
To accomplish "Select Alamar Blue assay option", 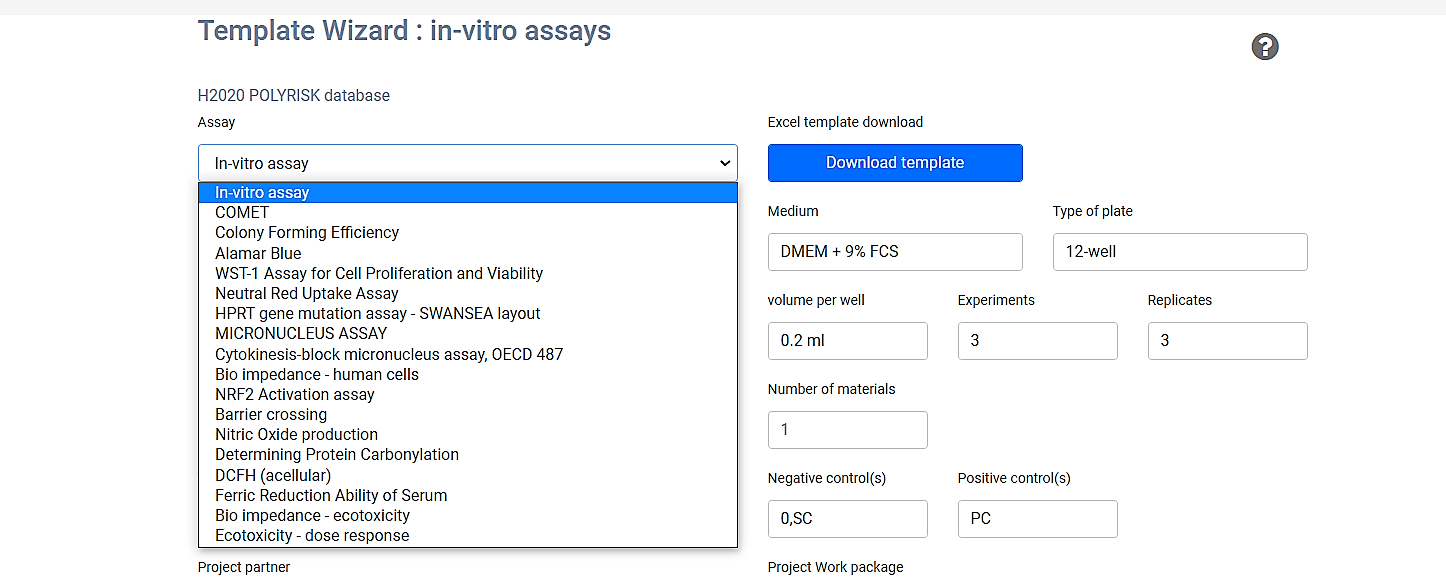I will (258, 253).
